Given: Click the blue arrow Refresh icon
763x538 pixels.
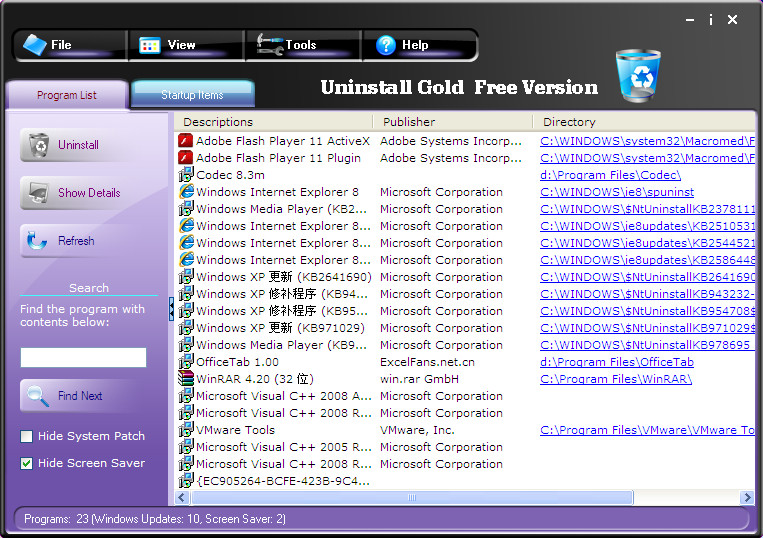Looking at the screenshot, I should (x=36, y=241).
